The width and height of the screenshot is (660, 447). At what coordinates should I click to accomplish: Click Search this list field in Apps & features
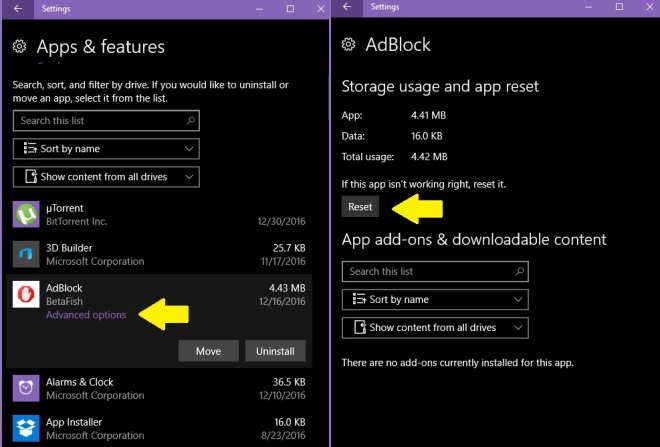pos(106,121)
